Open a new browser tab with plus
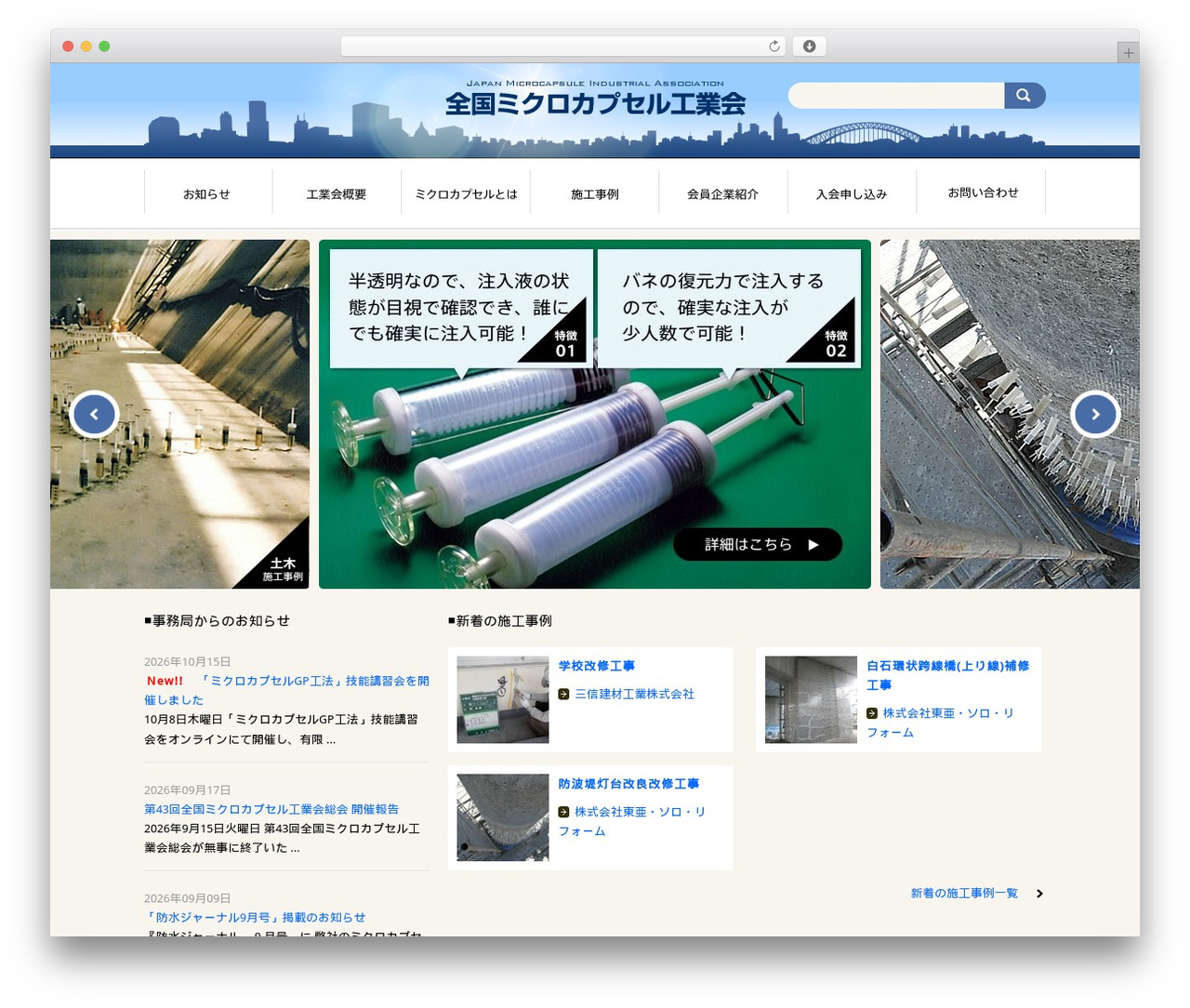This screenshot has width=1190, height=1008. point(1128,53)
